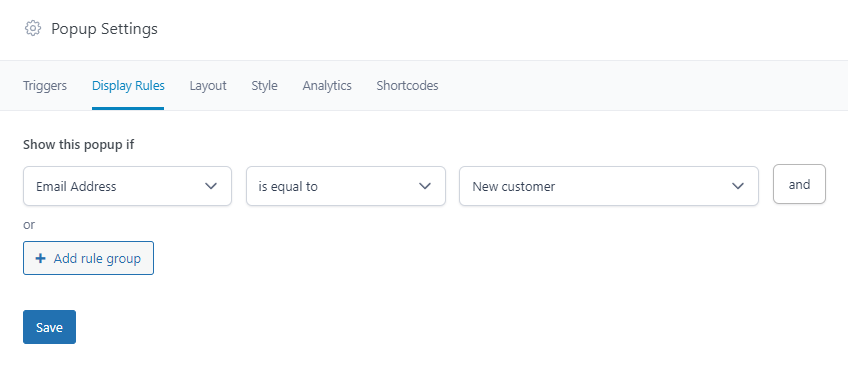848x371 pixels.
Task: Open the Email Address field dropdown
Action: (128, 186)
